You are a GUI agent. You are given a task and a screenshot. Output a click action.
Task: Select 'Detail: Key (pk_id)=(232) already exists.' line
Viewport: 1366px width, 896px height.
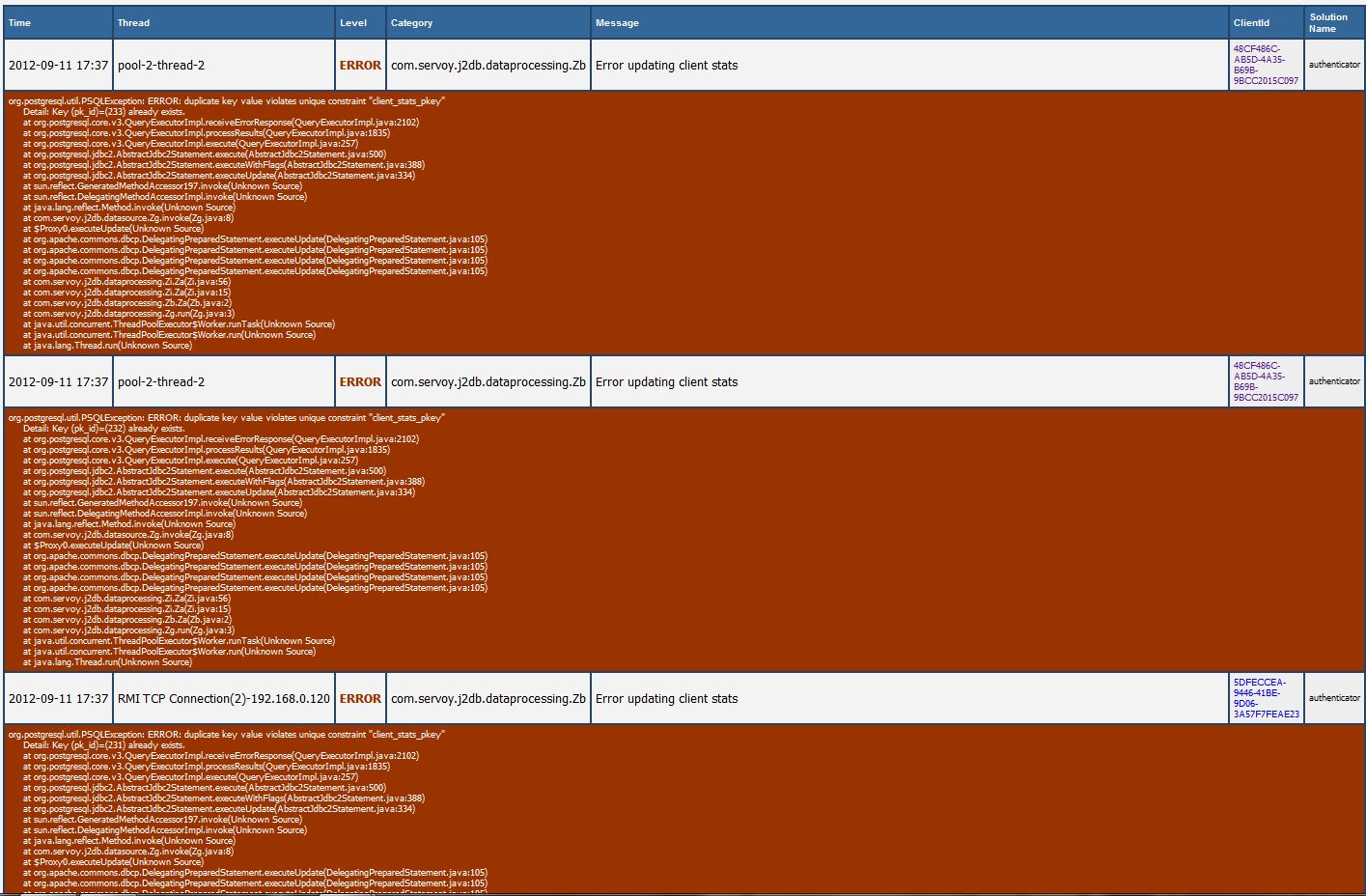103,429
